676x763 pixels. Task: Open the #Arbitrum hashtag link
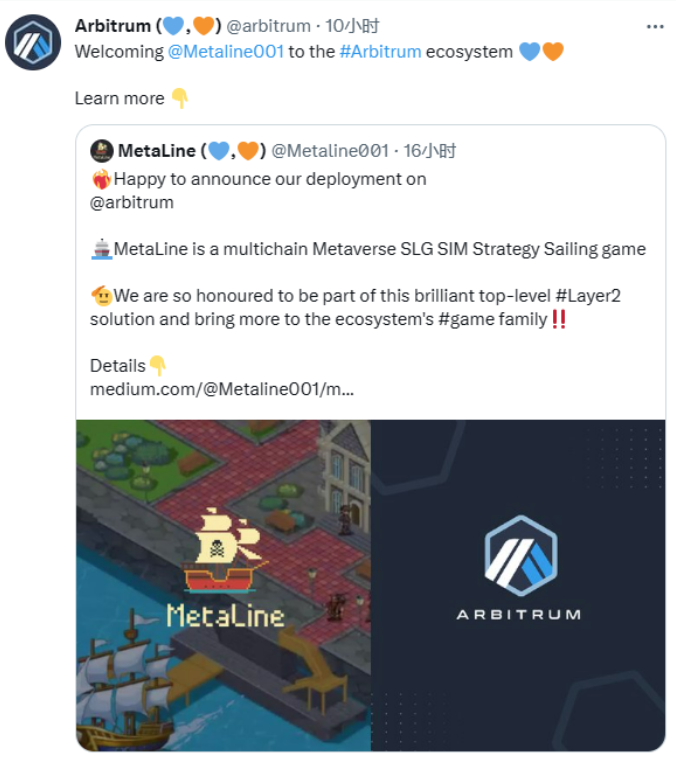380,52
